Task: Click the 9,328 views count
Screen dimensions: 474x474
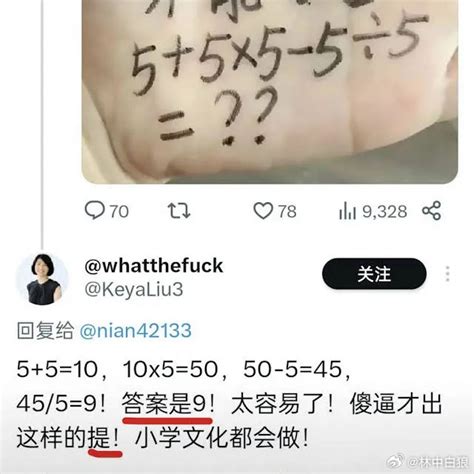Action: point(385,211)
